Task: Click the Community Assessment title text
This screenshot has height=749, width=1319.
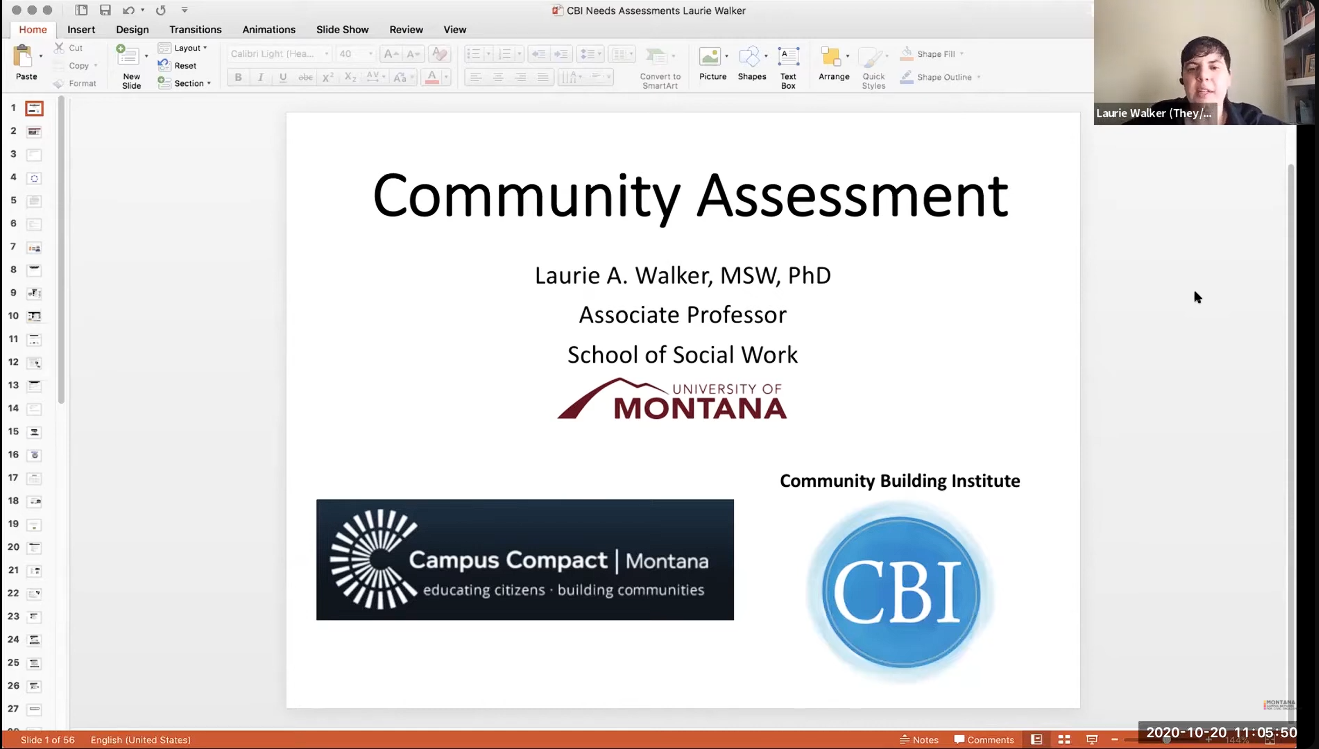Action: click(x=690, y=195)
